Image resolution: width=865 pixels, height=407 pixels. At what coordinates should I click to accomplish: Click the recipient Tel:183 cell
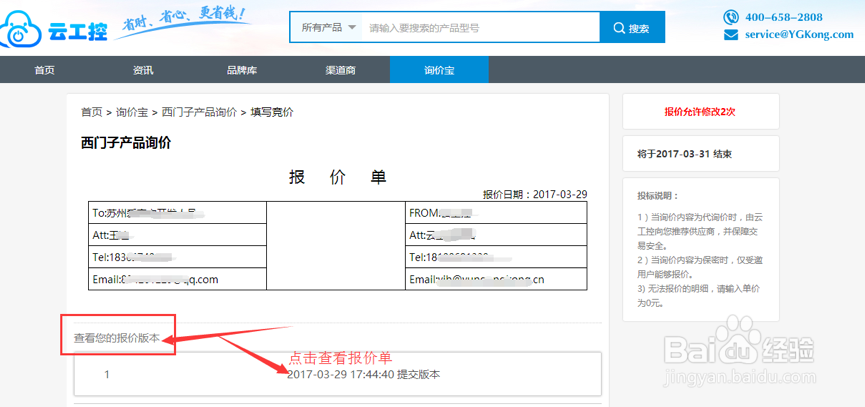pos(177,257)
